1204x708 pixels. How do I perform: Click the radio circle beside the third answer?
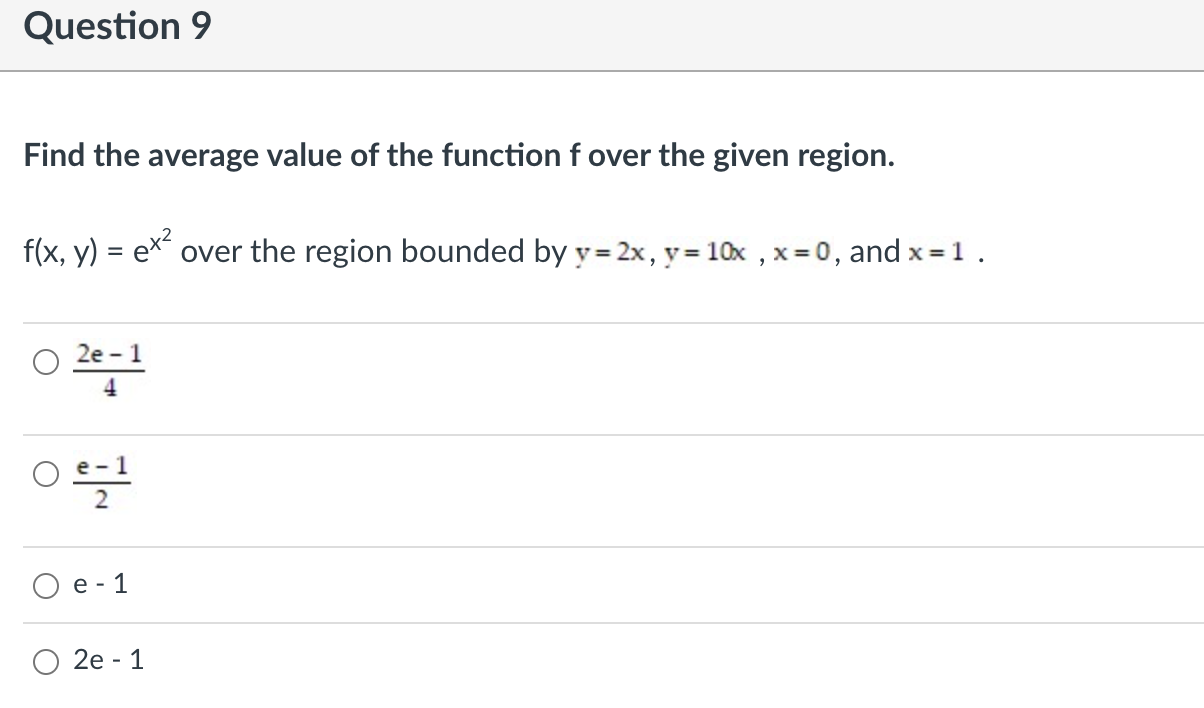click(45, 585)
